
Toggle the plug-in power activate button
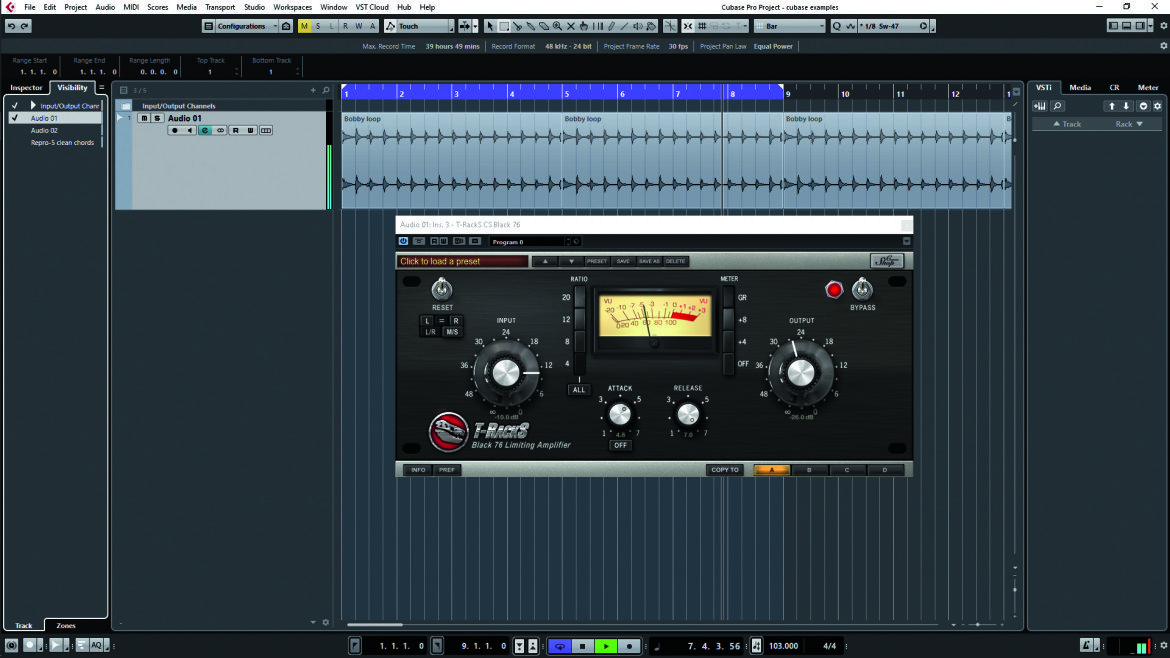pos(403,242)
